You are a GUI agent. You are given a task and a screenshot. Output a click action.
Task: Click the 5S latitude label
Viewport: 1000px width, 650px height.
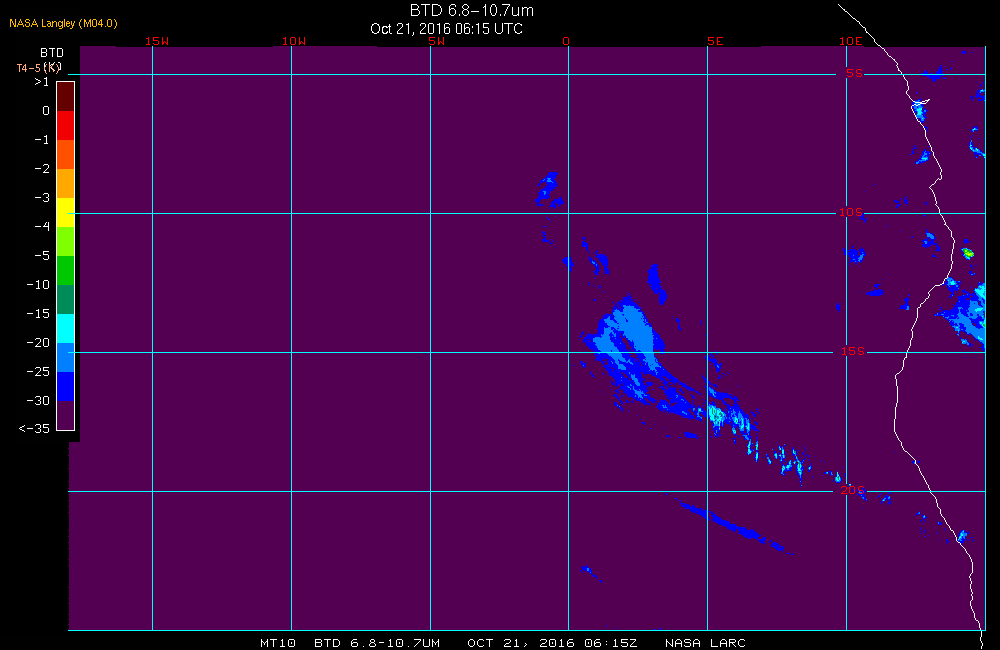tap(855, 73)
